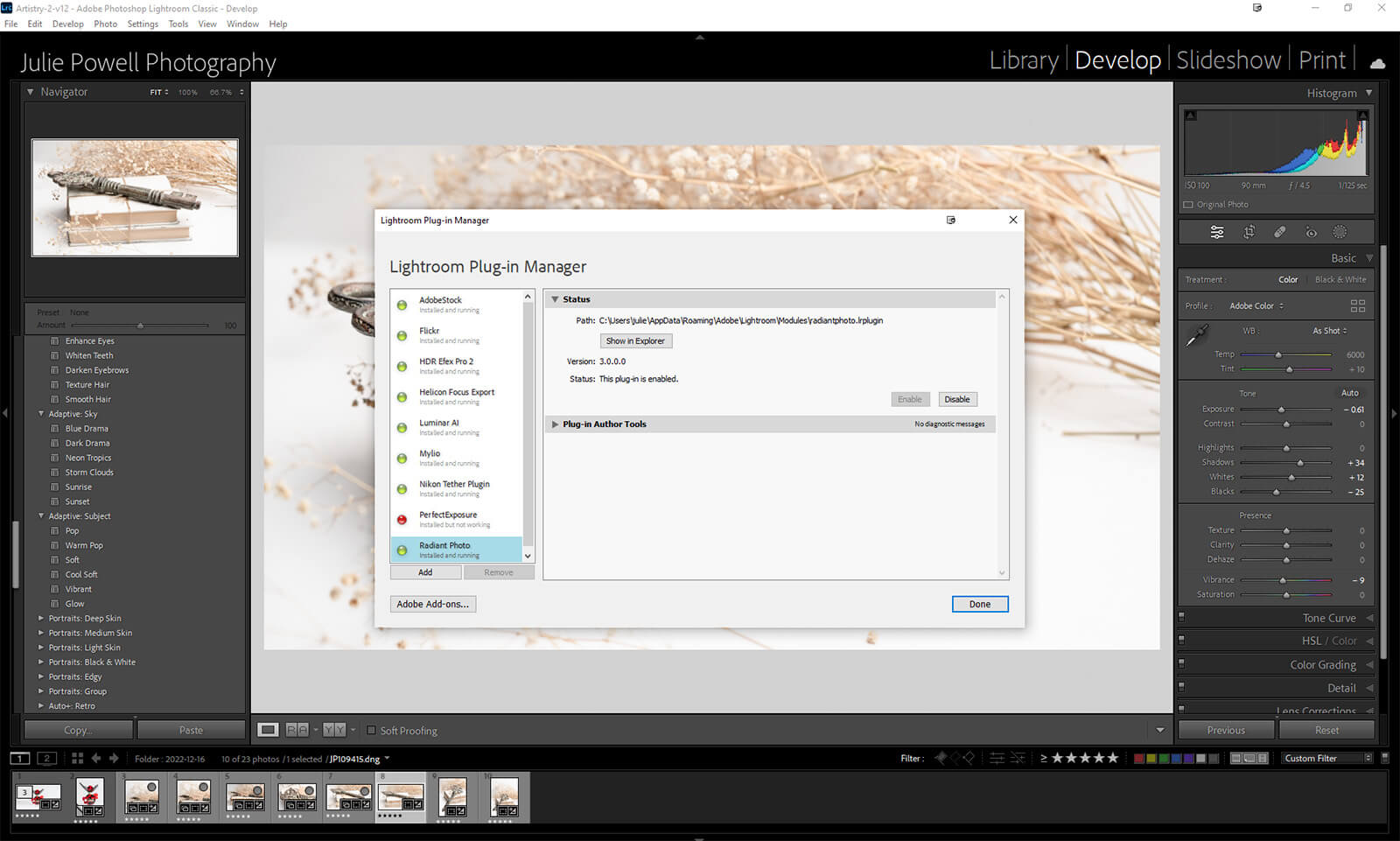Select the Healing bandage tool
Image resolution: width=1400 pixels, height=841 pixels.
(x=1279, y=232)
